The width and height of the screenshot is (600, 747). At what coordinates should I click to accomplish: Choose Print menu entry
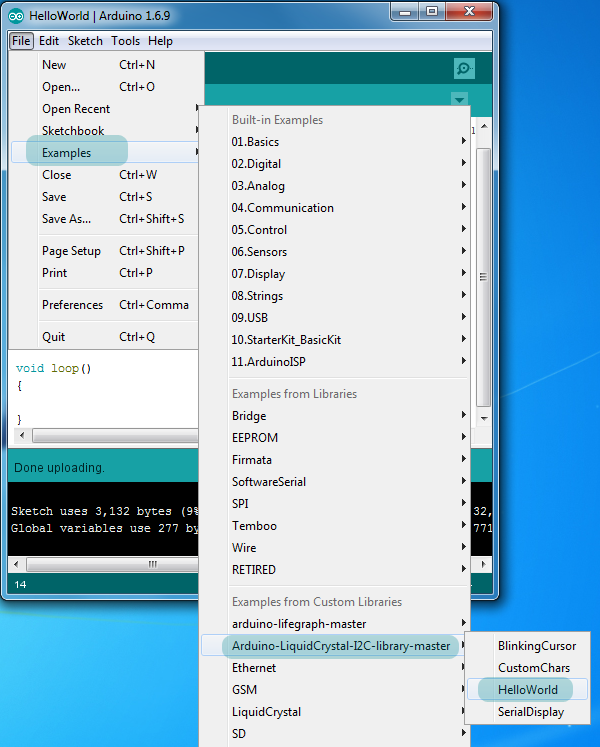(x=105, y=273)
